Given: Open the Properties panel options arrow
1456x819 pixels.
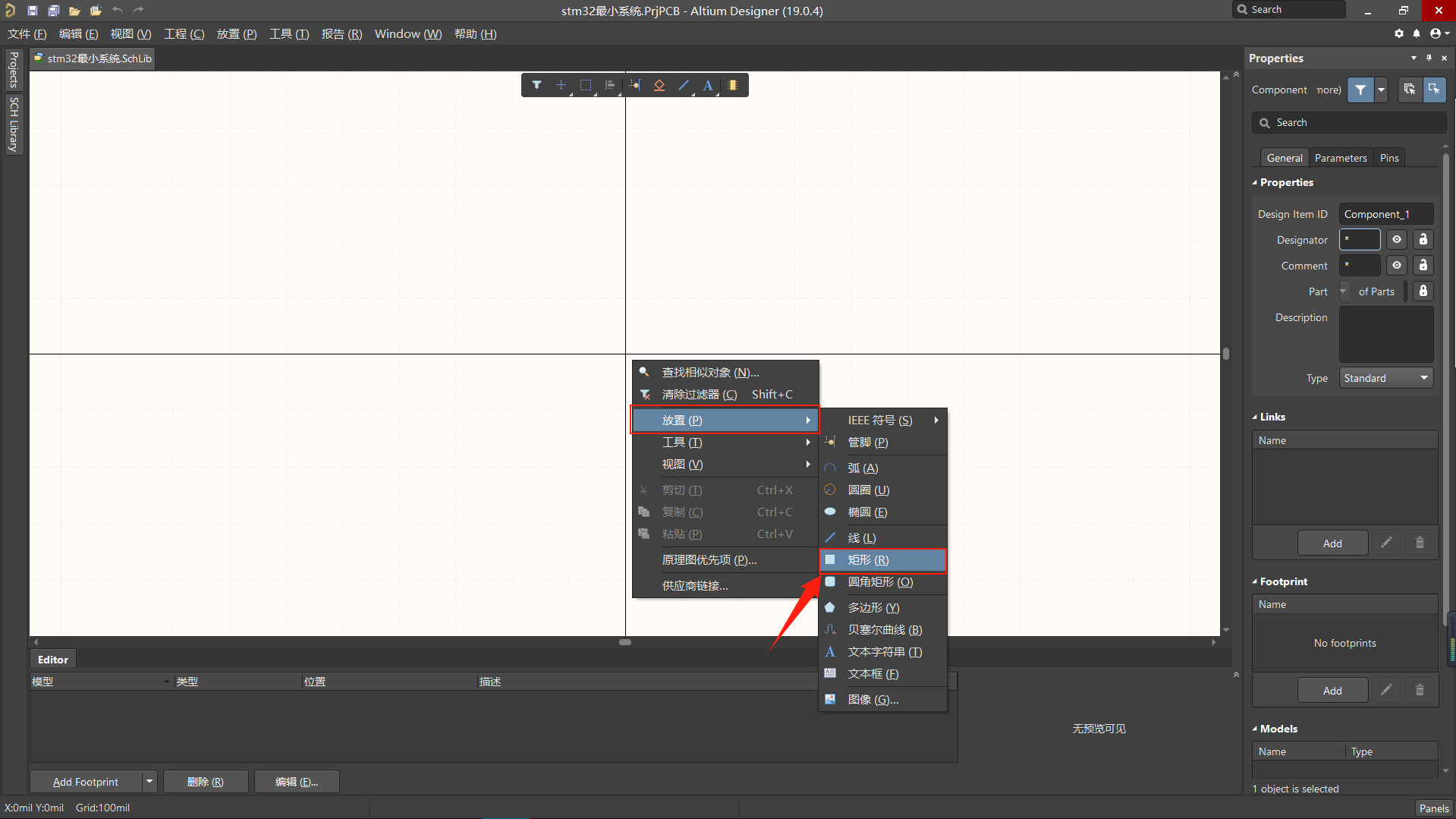Looking at the screenshot, I should (x=1414, y=58).
